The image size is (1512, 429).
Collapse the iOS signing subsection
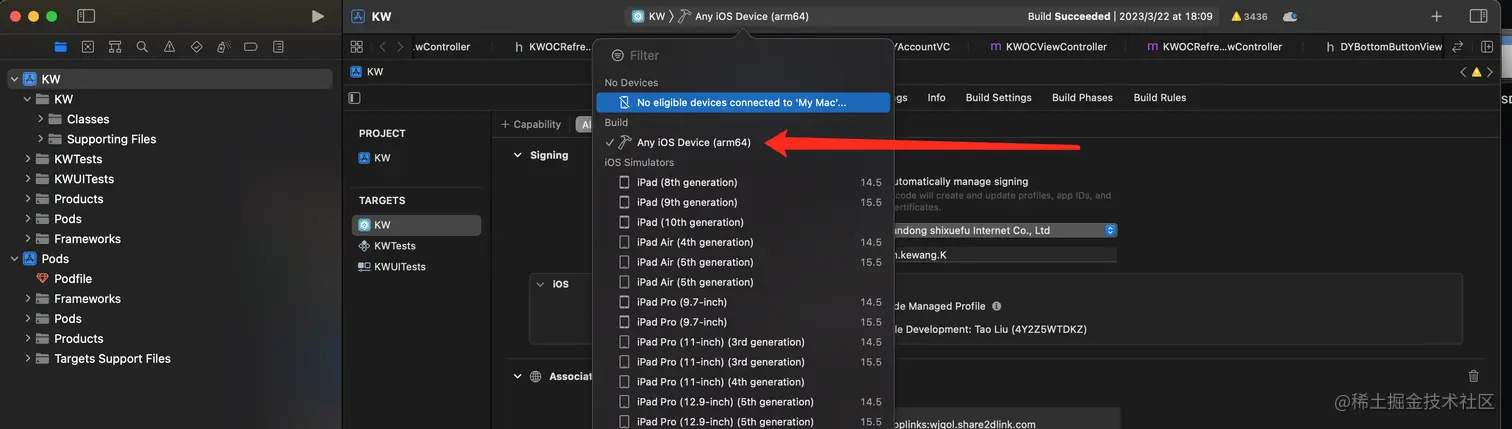click(x=541, y=284)
